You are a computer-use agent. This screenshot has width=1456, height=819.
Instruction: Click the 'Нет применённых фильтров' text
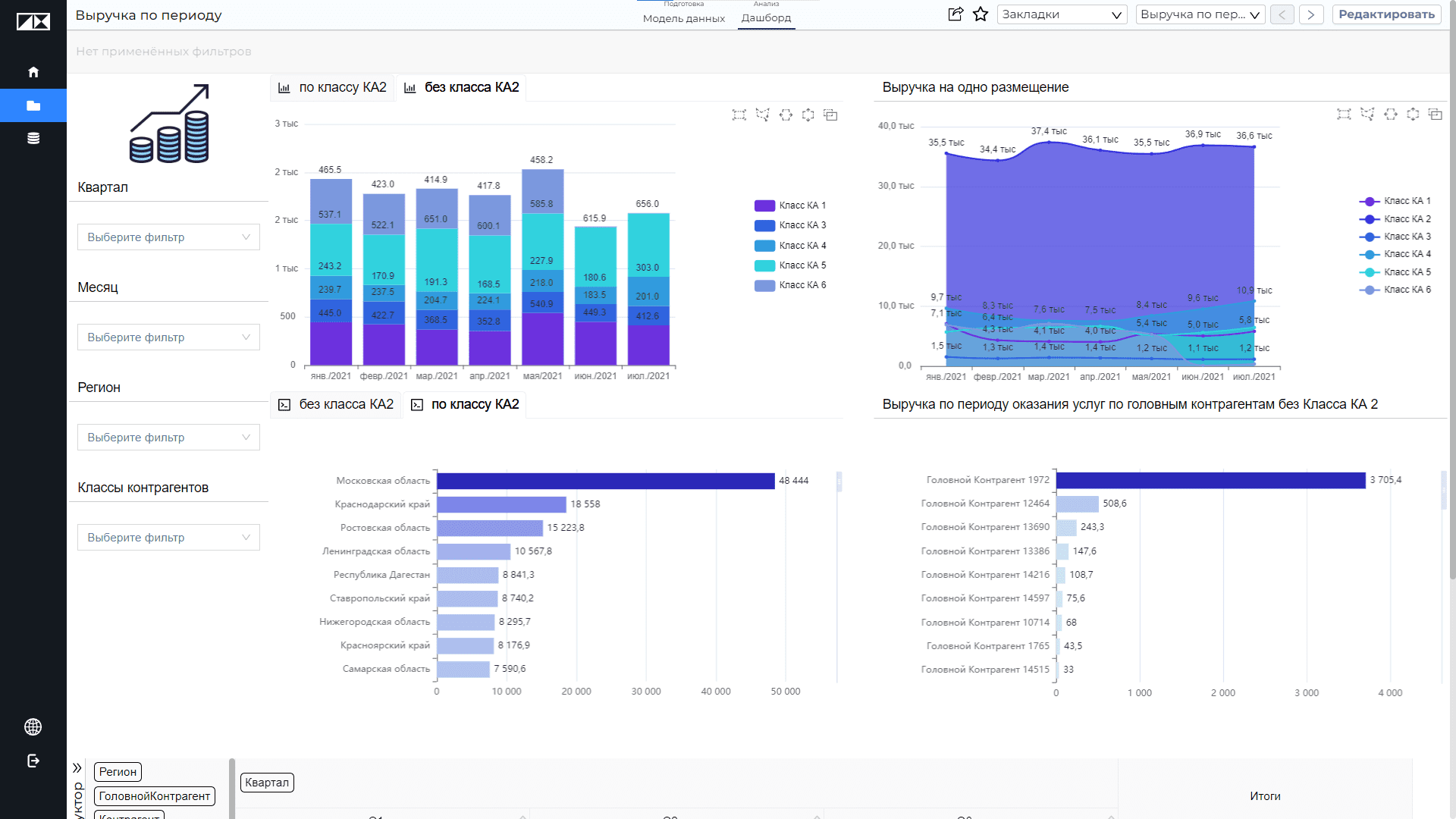[x=164, y=52]
